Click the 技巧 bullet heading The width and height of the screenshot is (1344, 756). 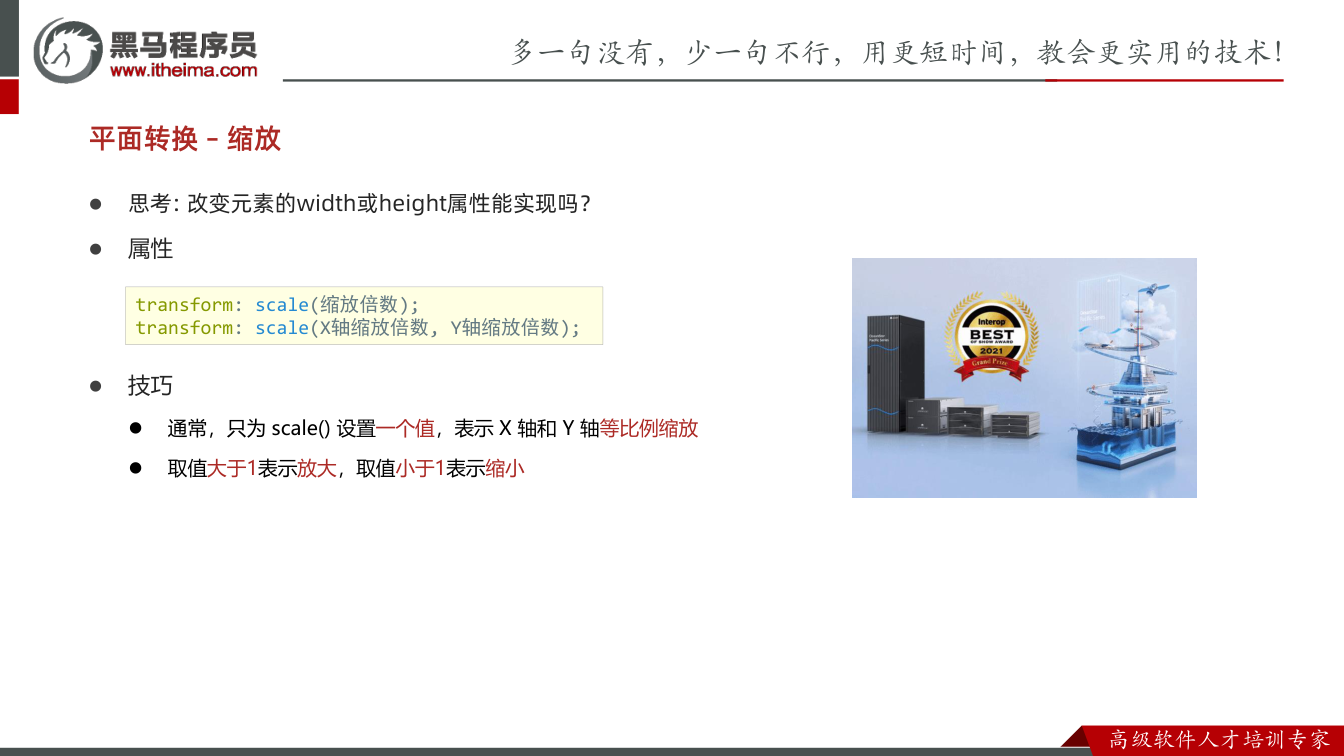pyautogui.click(x=150, y=386)
